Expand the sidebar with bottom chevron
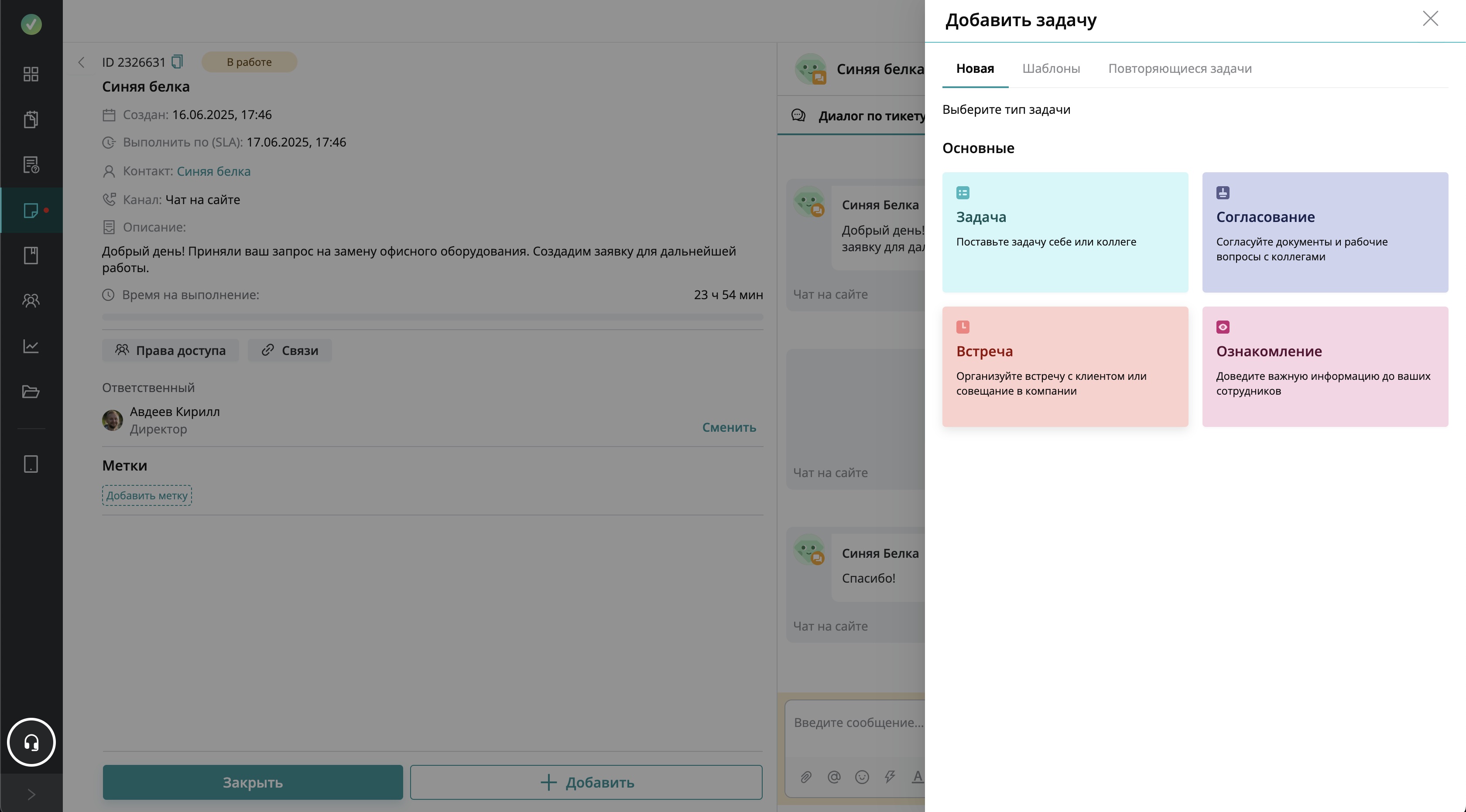This screenshot has height=812, width=1466. coord(31,795)
